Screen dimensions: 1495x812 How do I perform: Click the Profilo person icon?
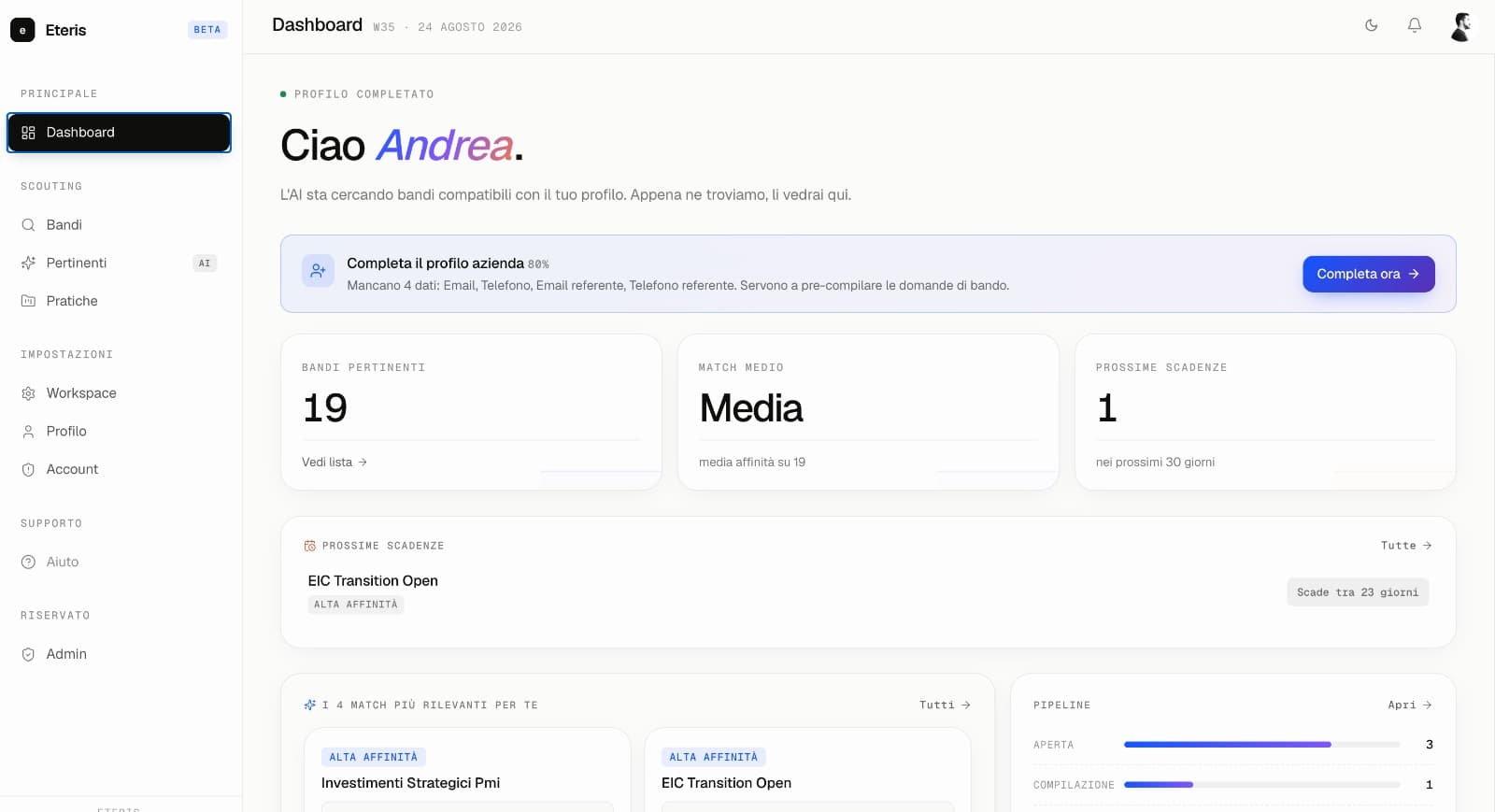pyautogui.click(x=28, y=432)
